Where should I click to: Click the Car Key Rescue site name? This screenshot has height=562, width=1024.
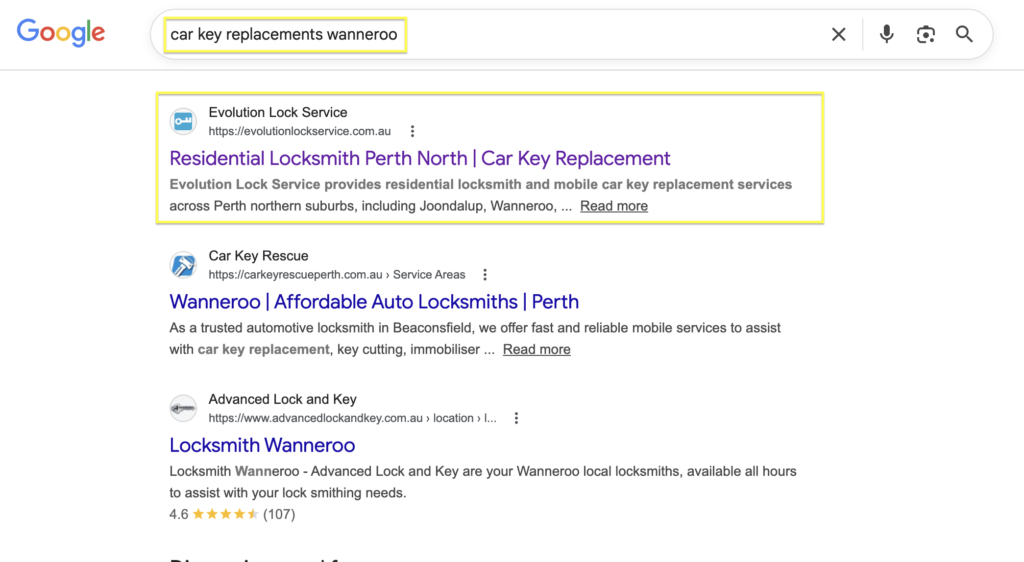[258, 256]
